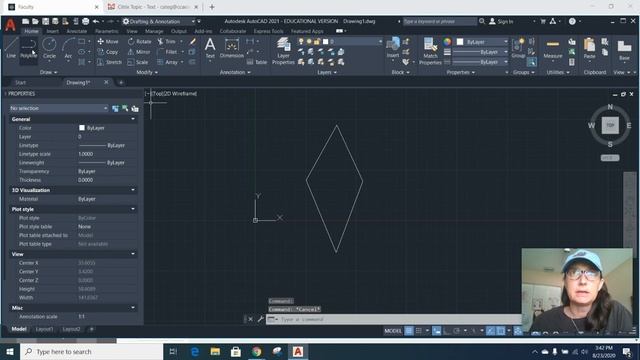Image resolution: width=640 pixels, height=360 pixels.
Task: Select the Line drawing tool
Action: pos(11,48)
